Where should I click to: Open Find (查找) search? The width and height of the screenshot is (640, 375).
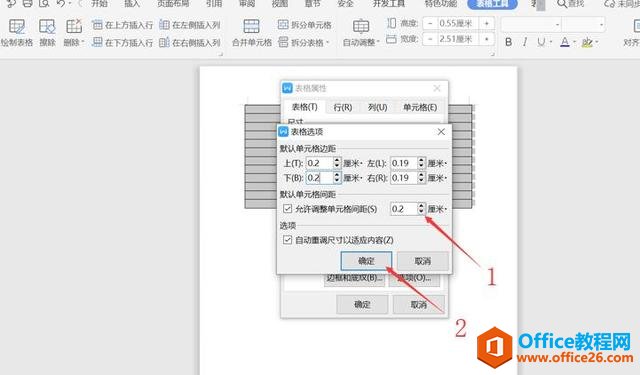(571, 4)
